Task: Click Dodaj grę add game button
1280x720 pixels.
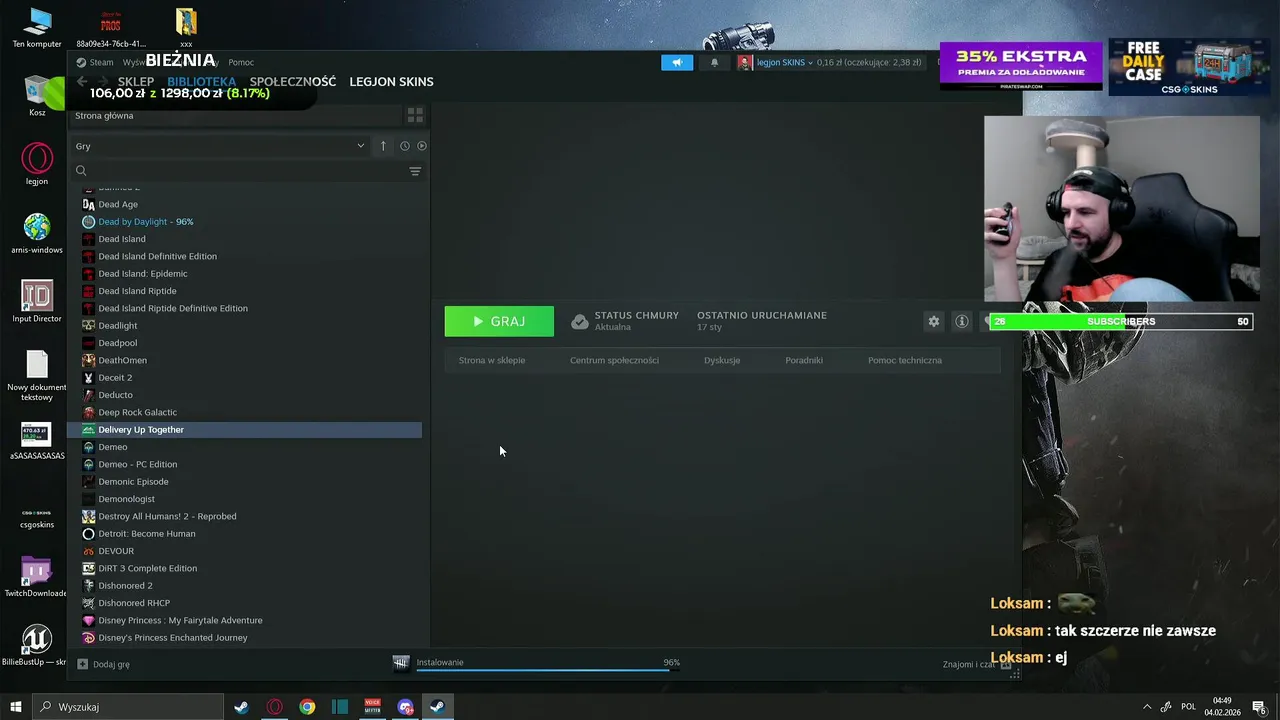Action: tap(104, 664)
